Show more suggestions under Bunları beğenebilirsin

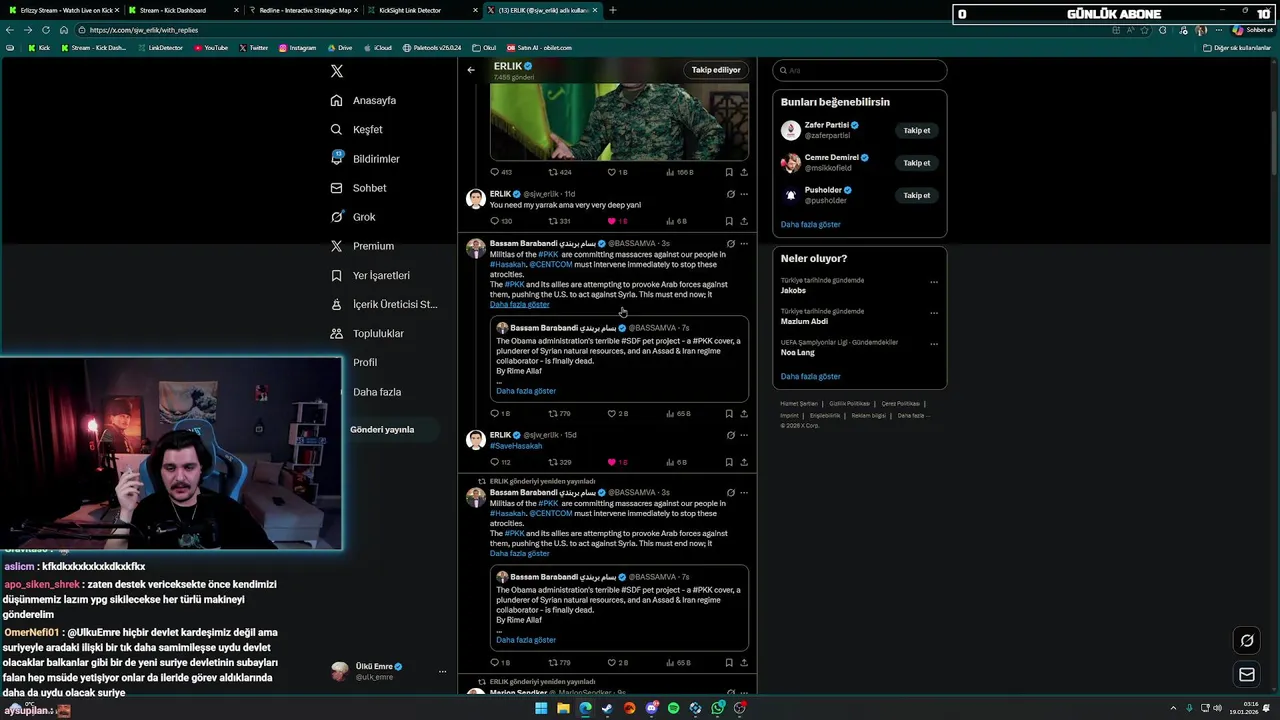[x=810, y=224]
